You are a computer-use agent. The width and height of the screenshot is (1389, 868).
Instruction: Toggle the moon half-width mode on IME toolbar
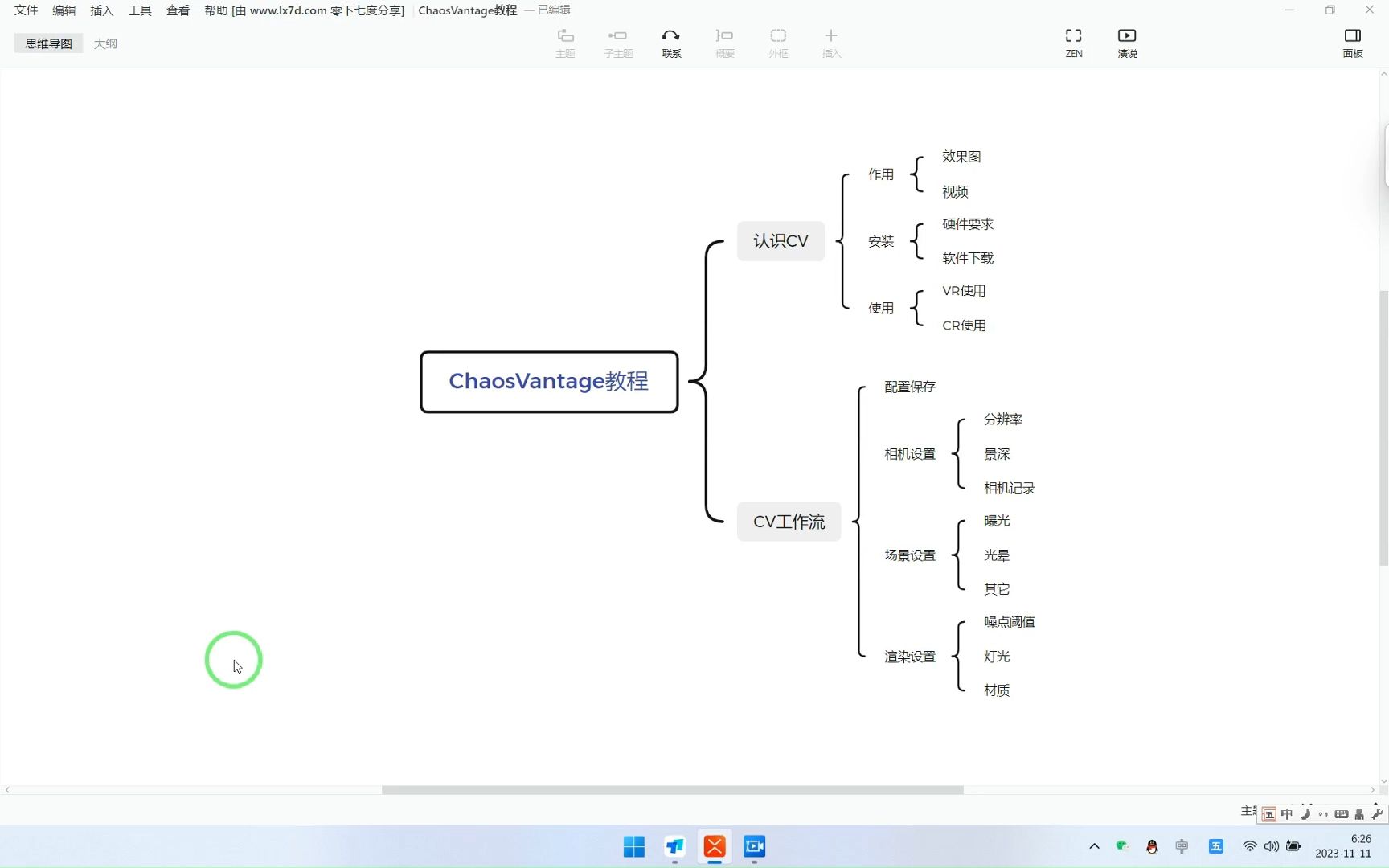pyautogui.click(x=1305, y=814)
